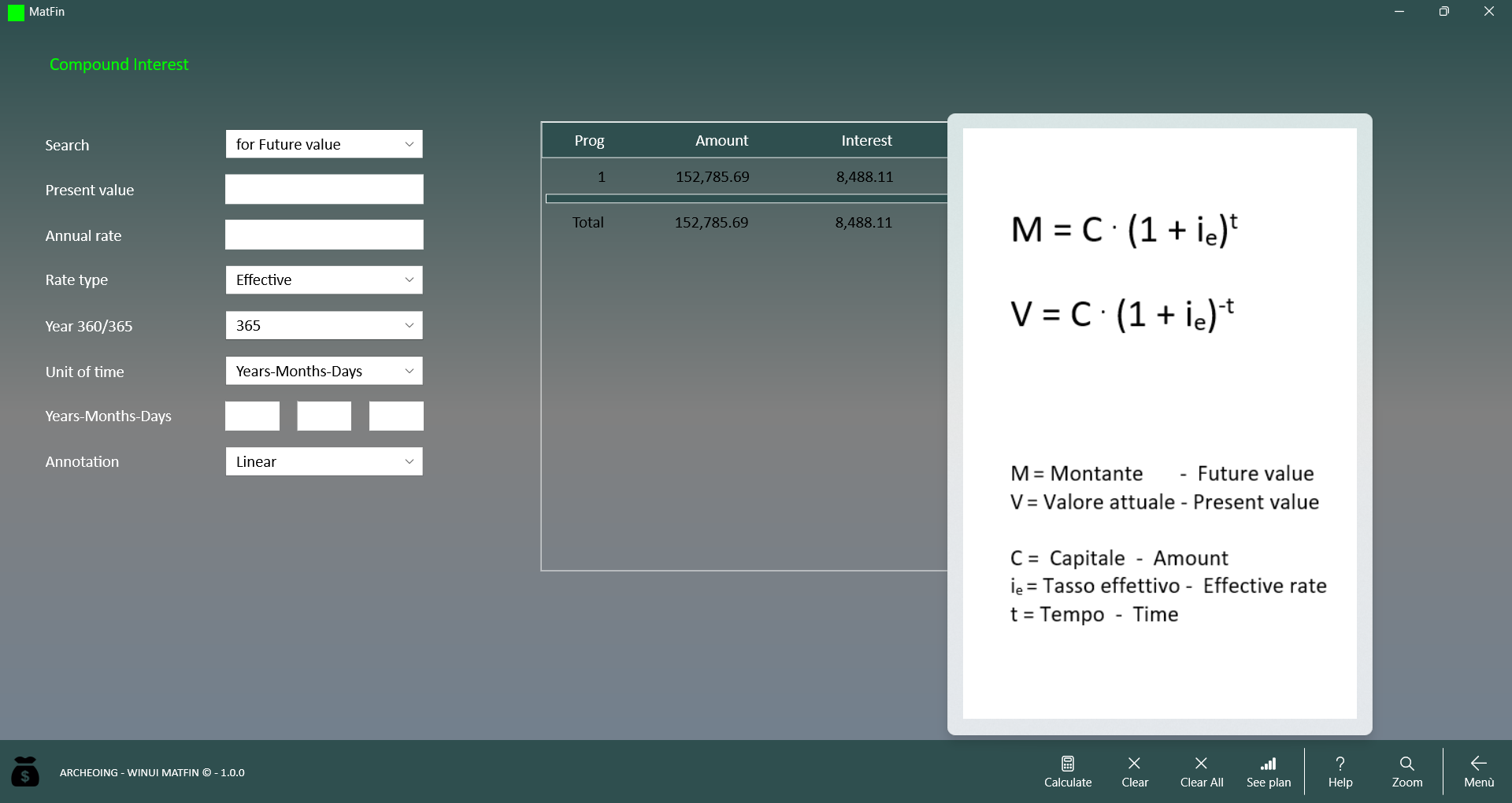Click the Compound Interest title
This screenshot has height=803, width=1512.
[119, 65]
